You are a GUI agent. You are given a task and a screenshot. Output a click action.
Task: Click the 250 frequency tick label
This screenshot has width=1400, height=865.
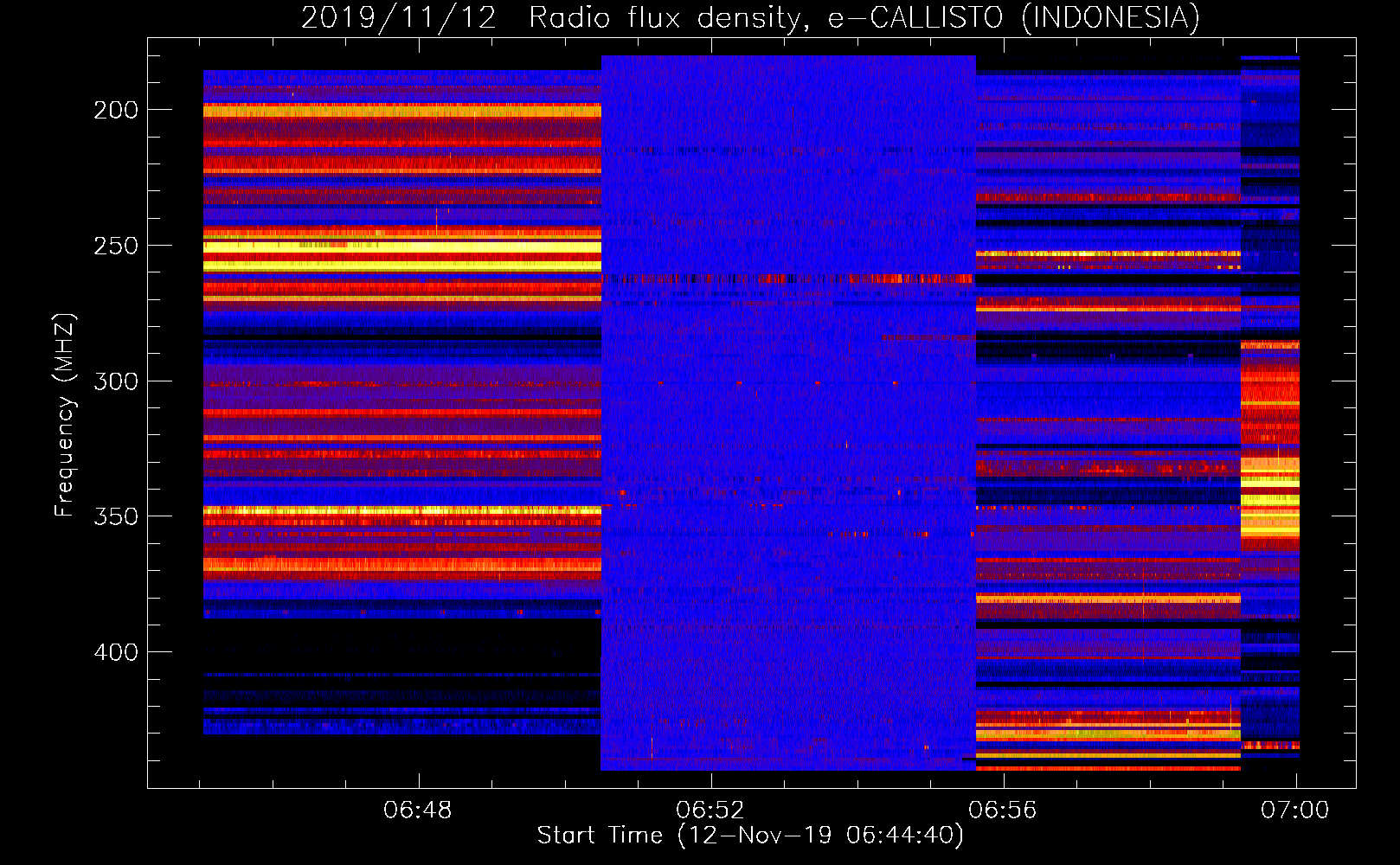(116, 246)
